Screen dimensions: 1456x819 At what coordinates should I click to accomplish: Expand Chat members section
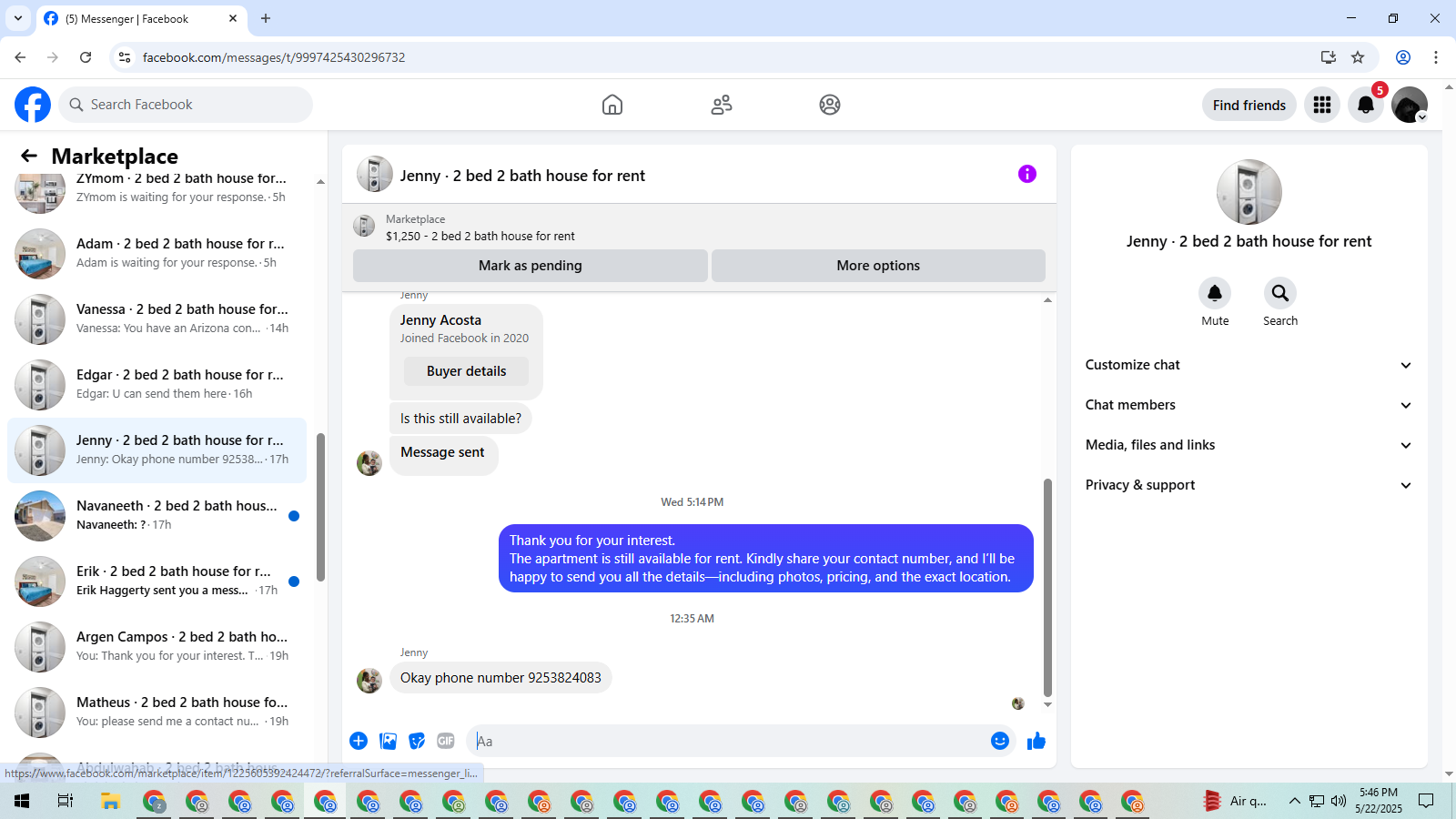(1249, 405)
